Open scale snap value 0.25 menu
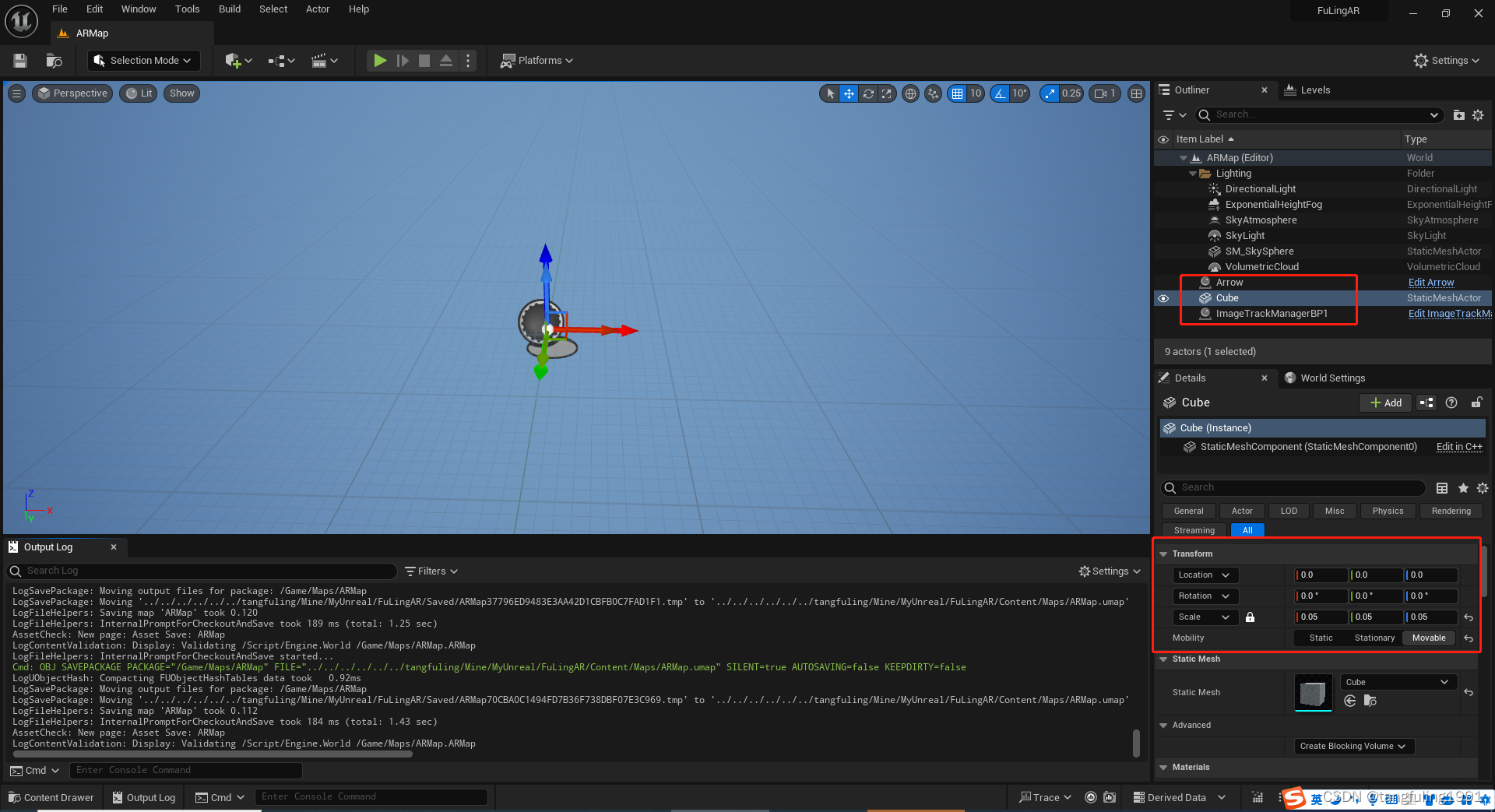The height and width of the screenshot is (812, 1495). pyautogui.click(x=1071, y=93)
